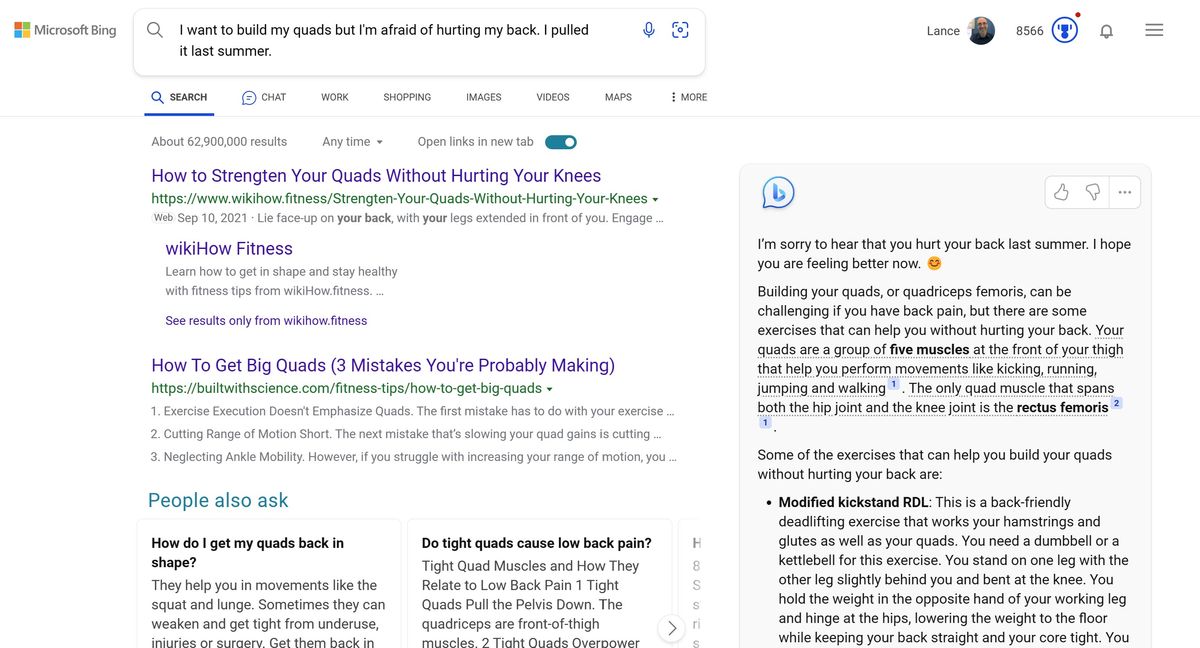1200x648 pixels.
Task: Open Lance profile avatar picture
Action: coord(981,30)
